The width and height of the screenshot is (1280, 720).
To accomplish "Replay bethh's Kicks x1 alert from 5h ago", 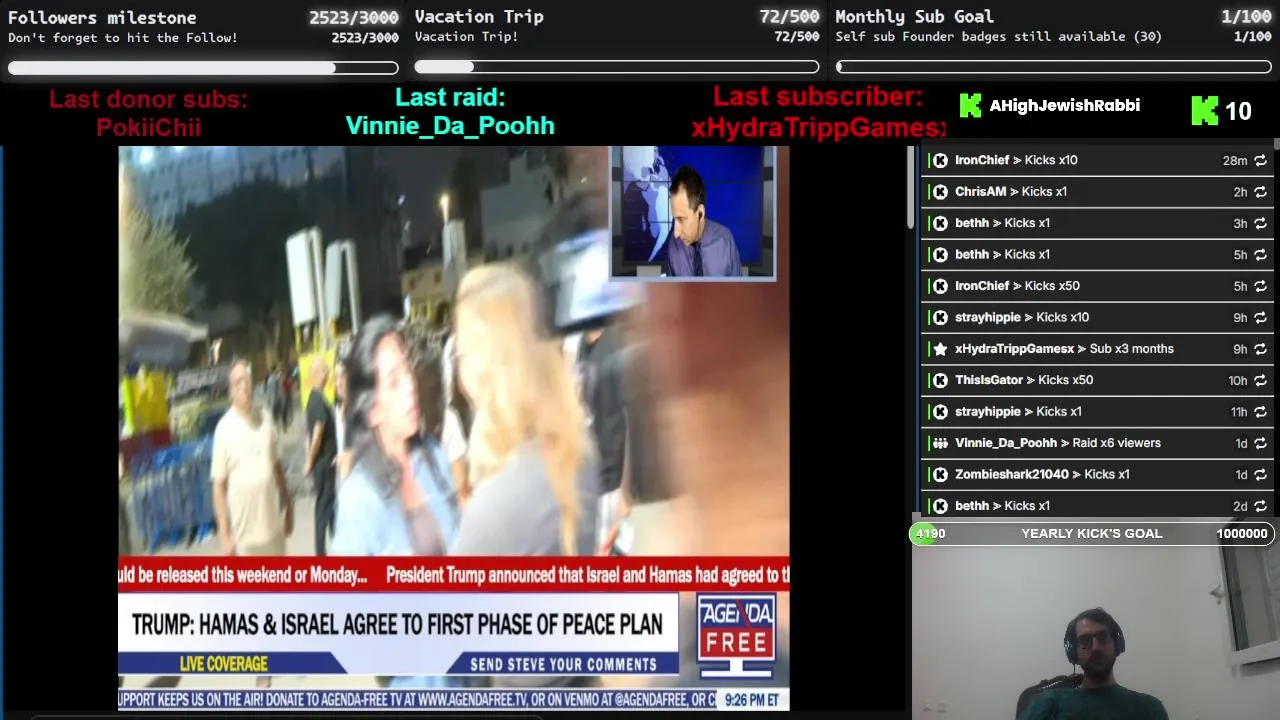I will 1260,255.
